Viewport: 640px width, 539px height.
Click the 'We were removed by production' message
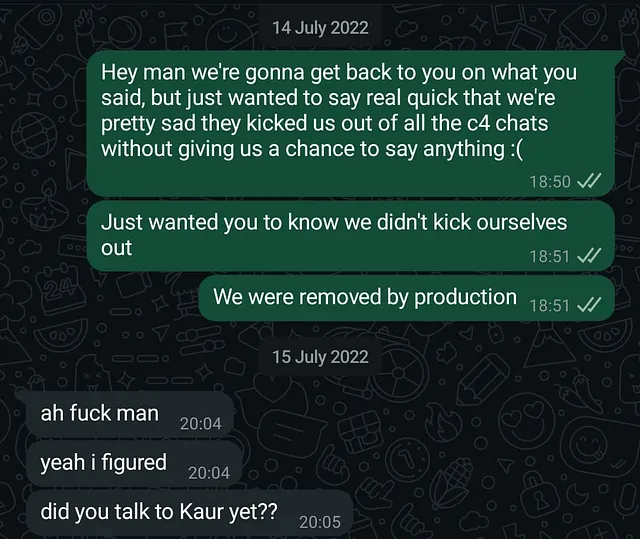[364, 297]
